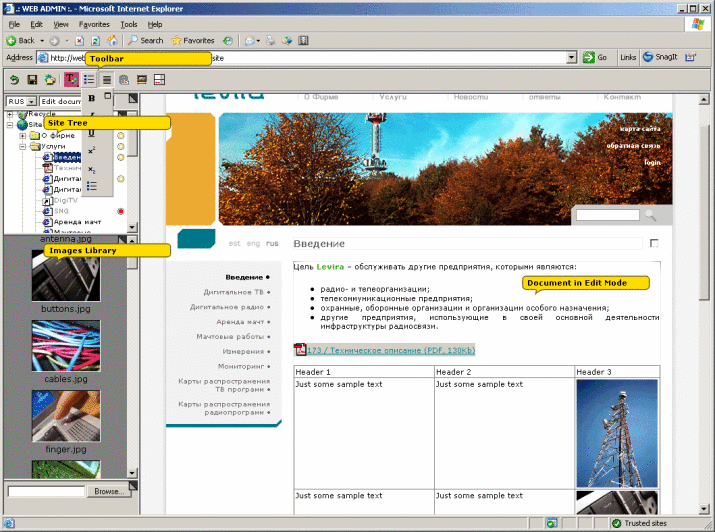The width and height of the screenshot is (715, 532).
Task: Click the publish globe icon in the editor toolbar
Action: [50, 80]
